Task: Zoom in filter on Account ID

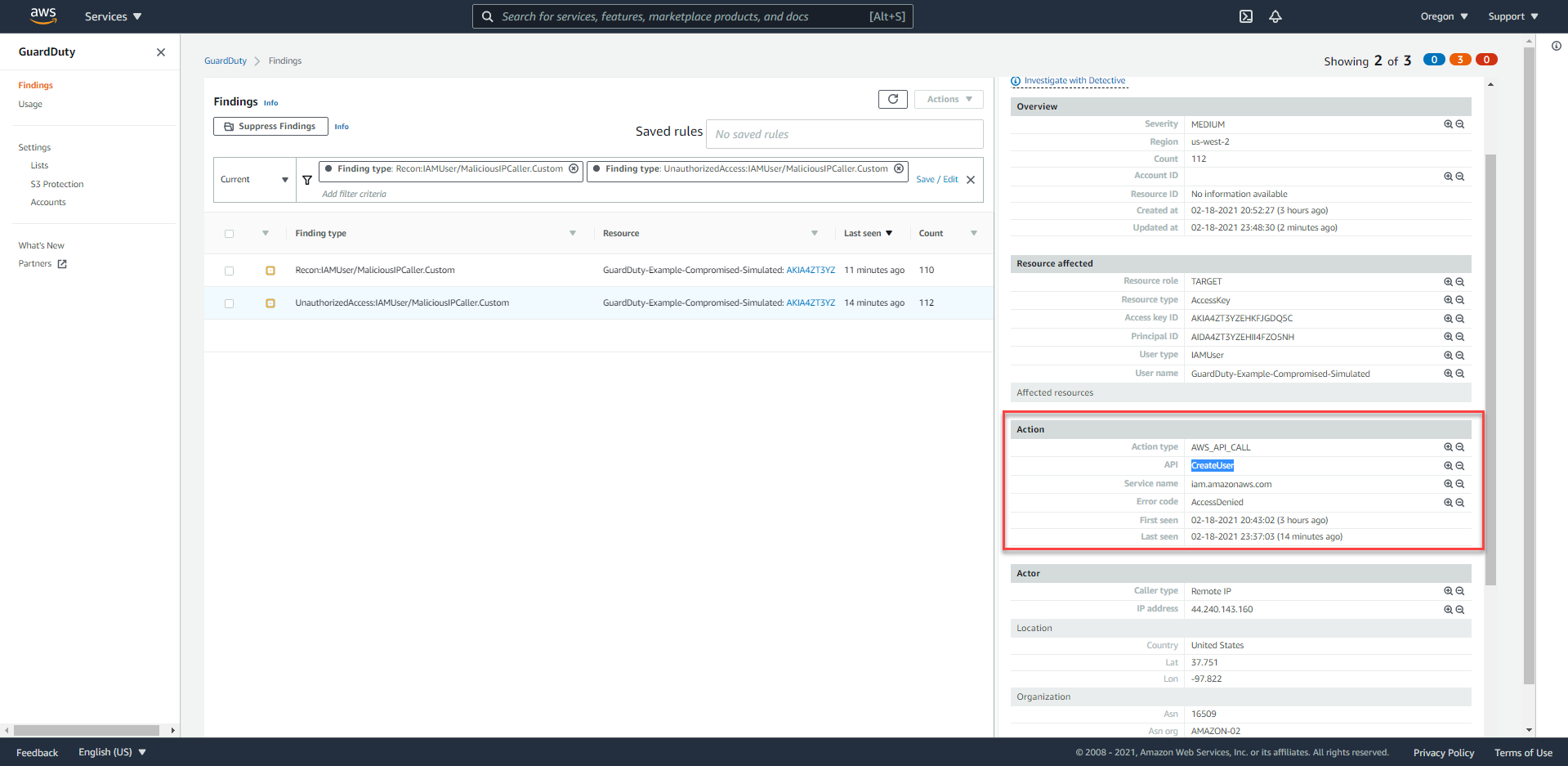Action: pyautogui.click(x=1448, y=177)
